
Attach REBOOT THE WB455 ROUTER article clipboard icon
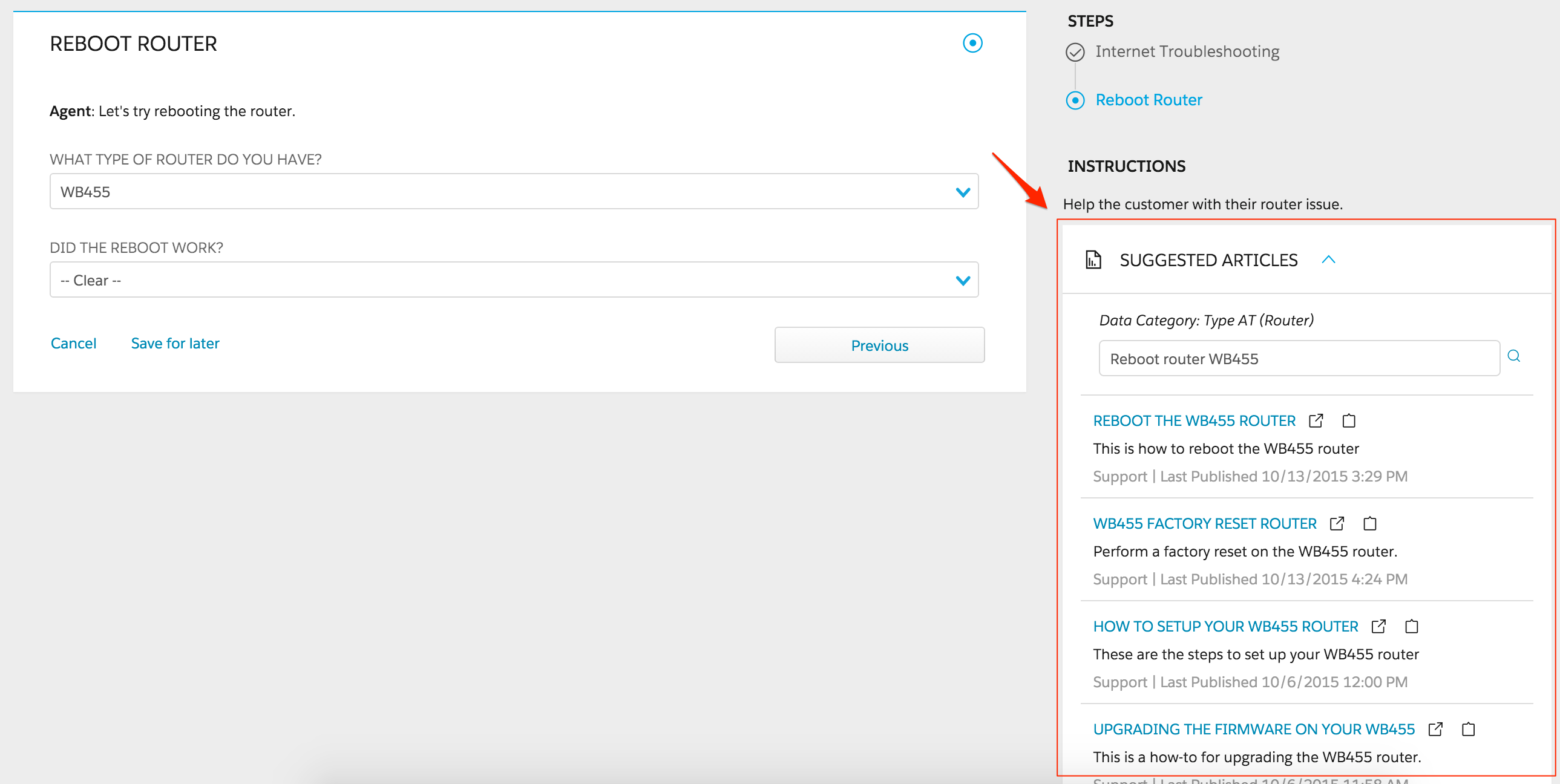coord(1349,421)
